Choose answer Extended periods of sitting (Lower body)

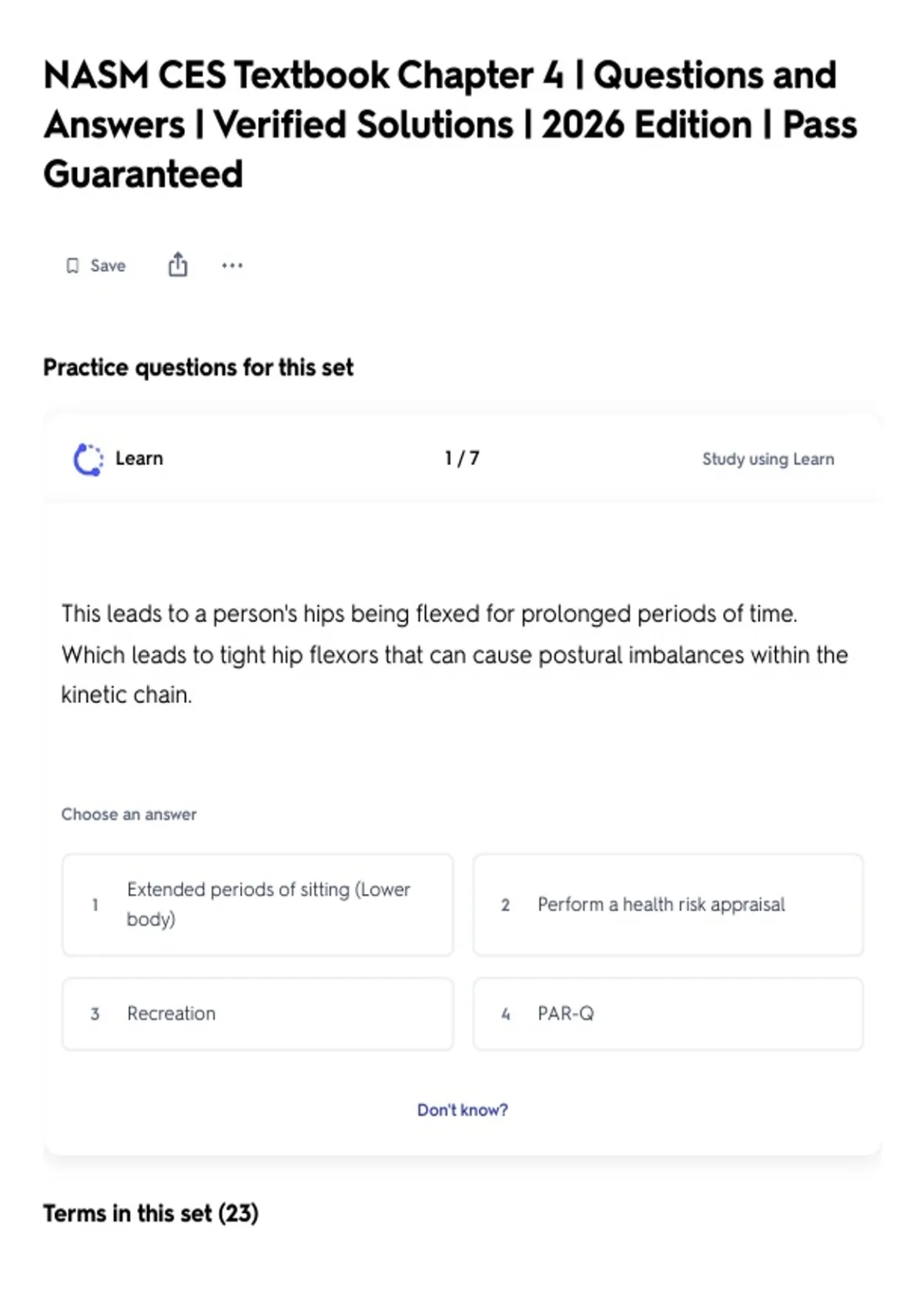click(258, 905)
